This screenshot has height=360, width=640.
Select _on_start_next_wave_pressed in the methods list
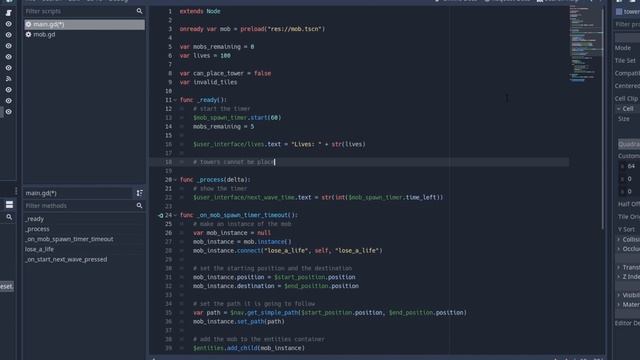66,260
